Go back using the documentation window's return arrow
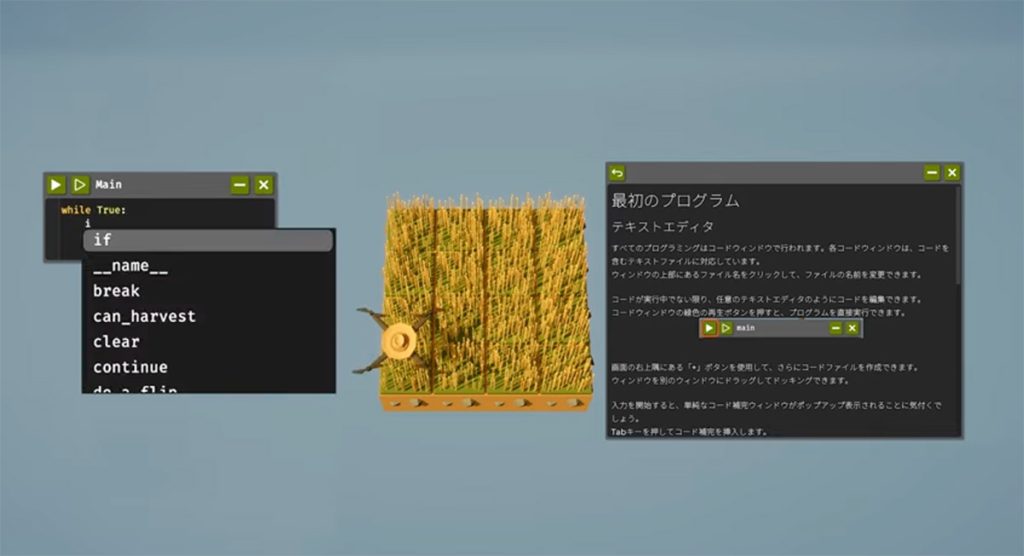This screenshot has width=1024, height=556. (617, 173)
